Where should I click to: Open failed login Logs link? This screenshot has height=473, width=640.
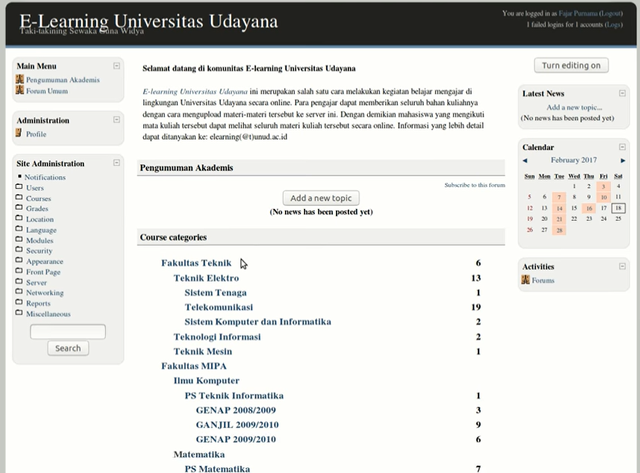(613, 24)
